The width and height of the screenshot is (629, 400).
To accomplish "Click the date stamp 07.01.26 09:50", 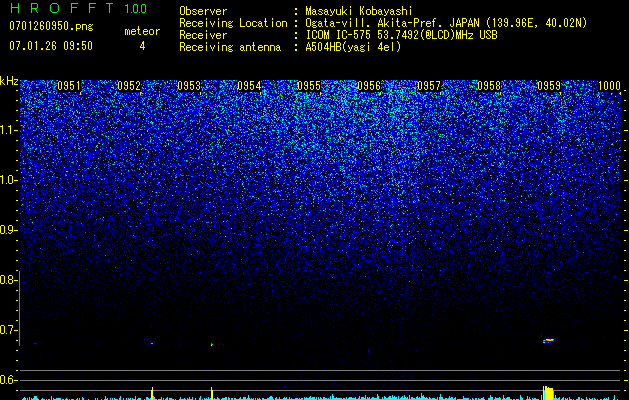I will point(51,46).
